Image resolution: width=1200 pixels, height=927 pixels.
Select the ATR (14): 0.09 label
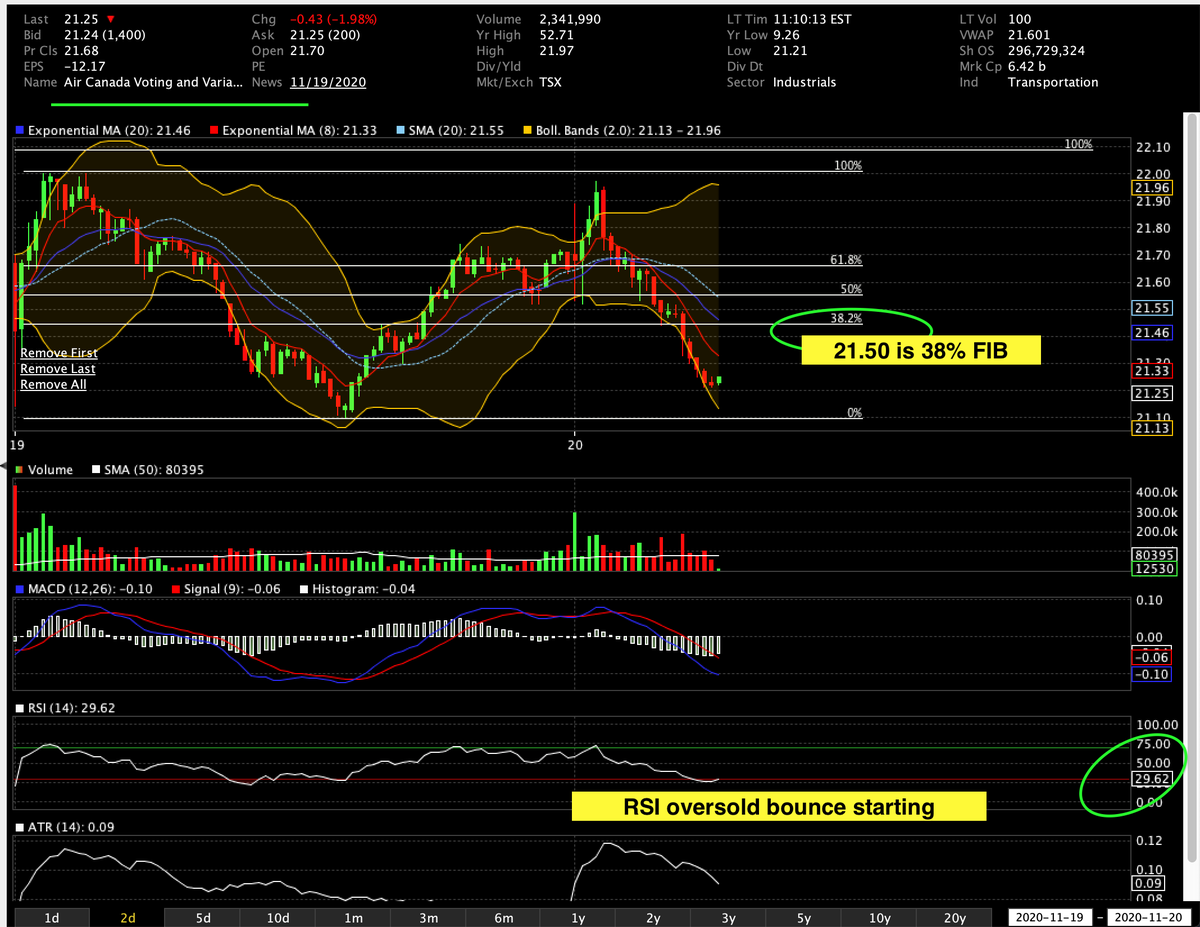pos(69,827)
